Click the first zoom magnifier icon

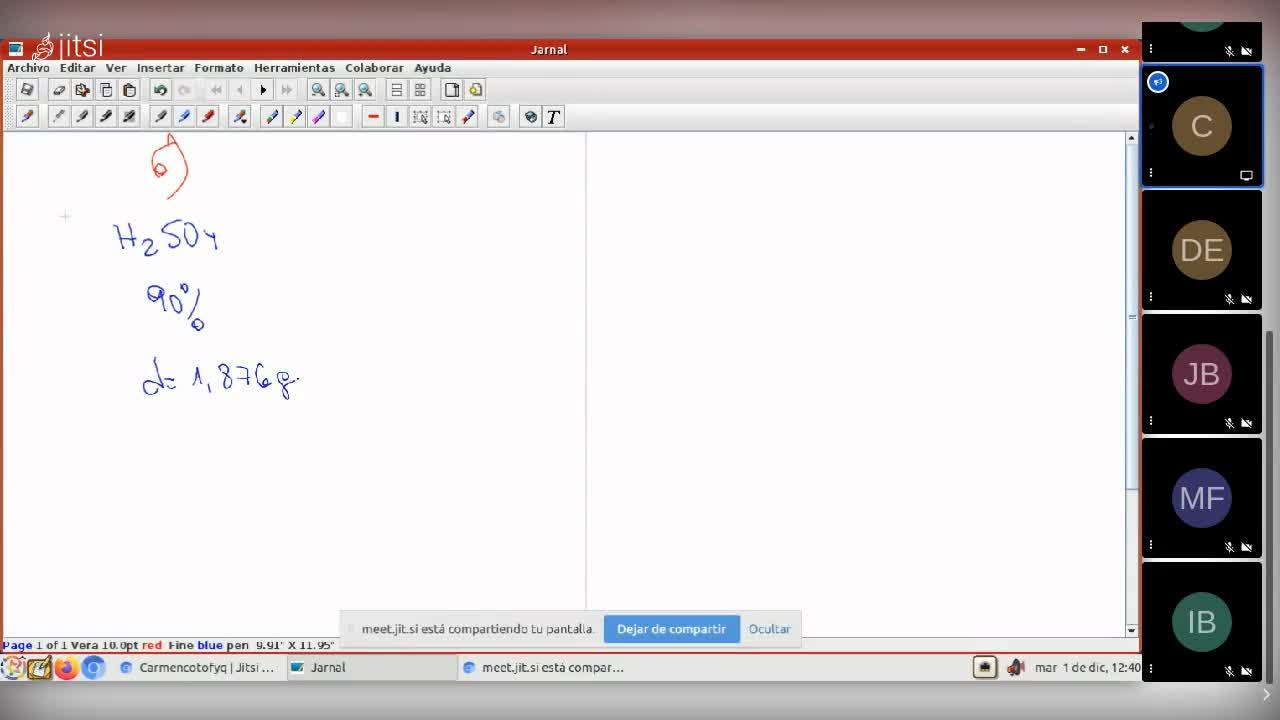pyautogui.click(x=318, y=90)
